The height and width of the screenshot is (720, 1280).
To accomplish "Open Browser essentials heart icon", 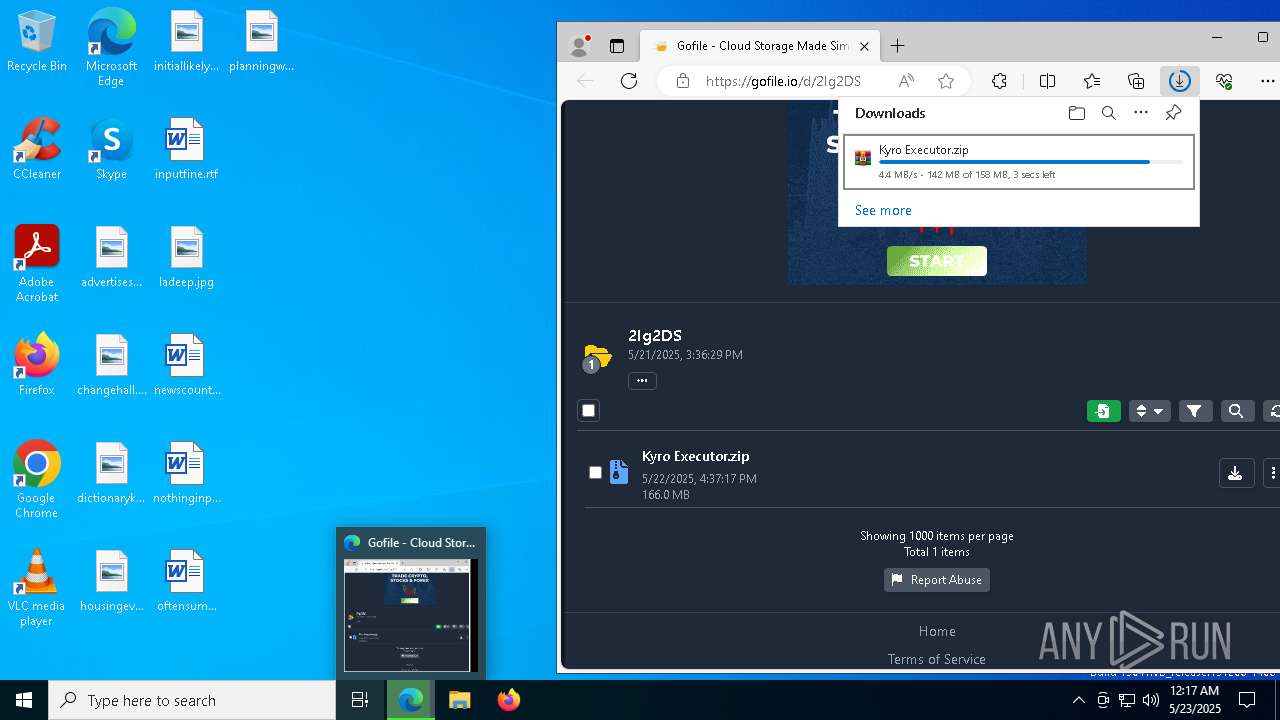I will pos(1224,81).
